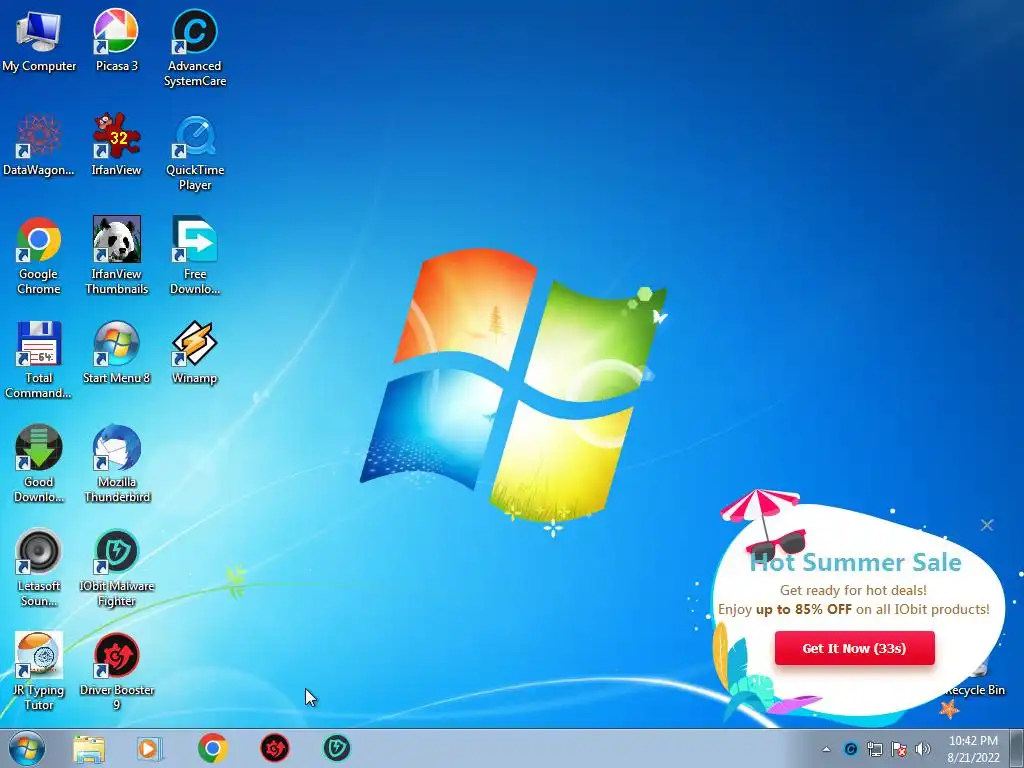Screen dimensions: 1024x768
Task: Launch Total Commander shortcut
Action: point(39,360)
